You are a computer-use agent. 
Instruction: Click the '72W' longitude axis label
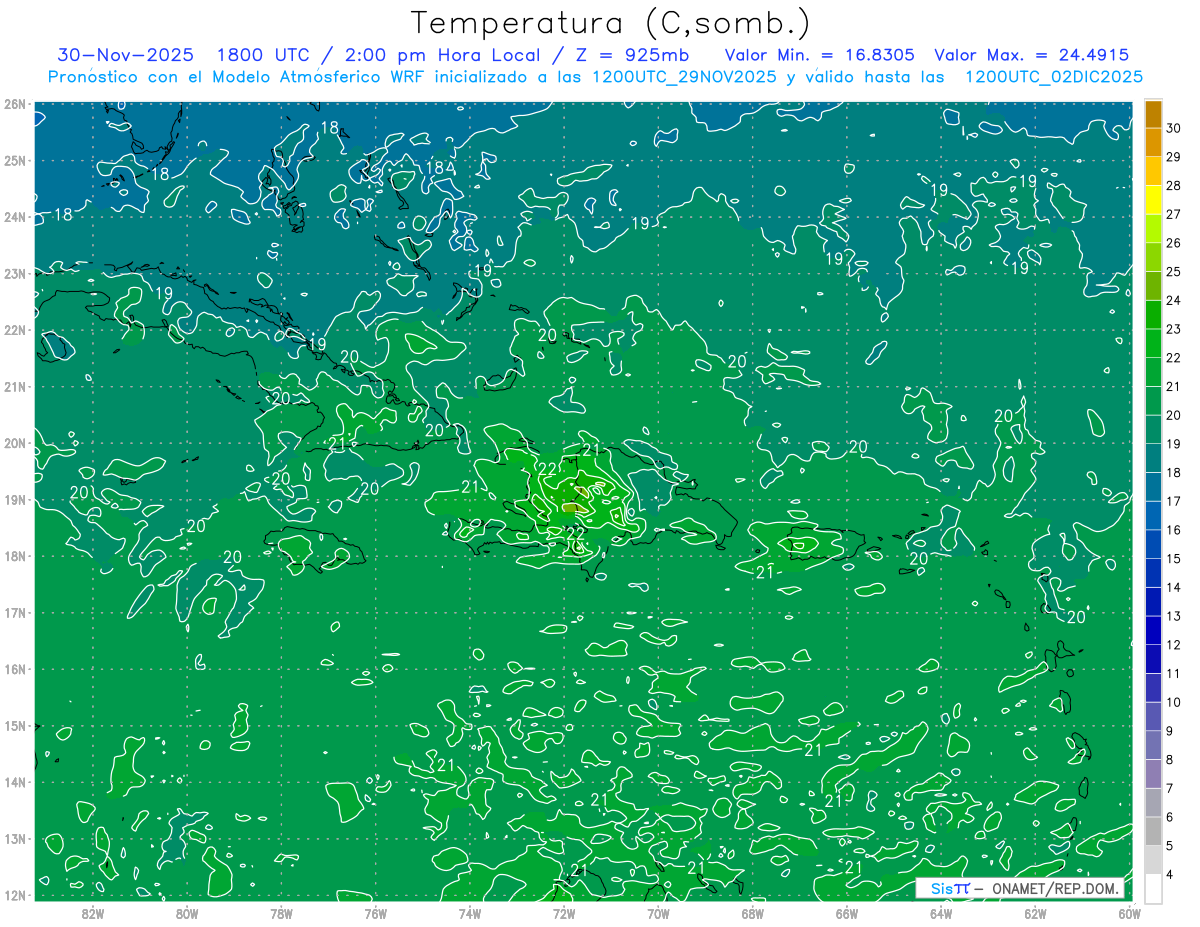pyautogui.click(x=564, y=912)
